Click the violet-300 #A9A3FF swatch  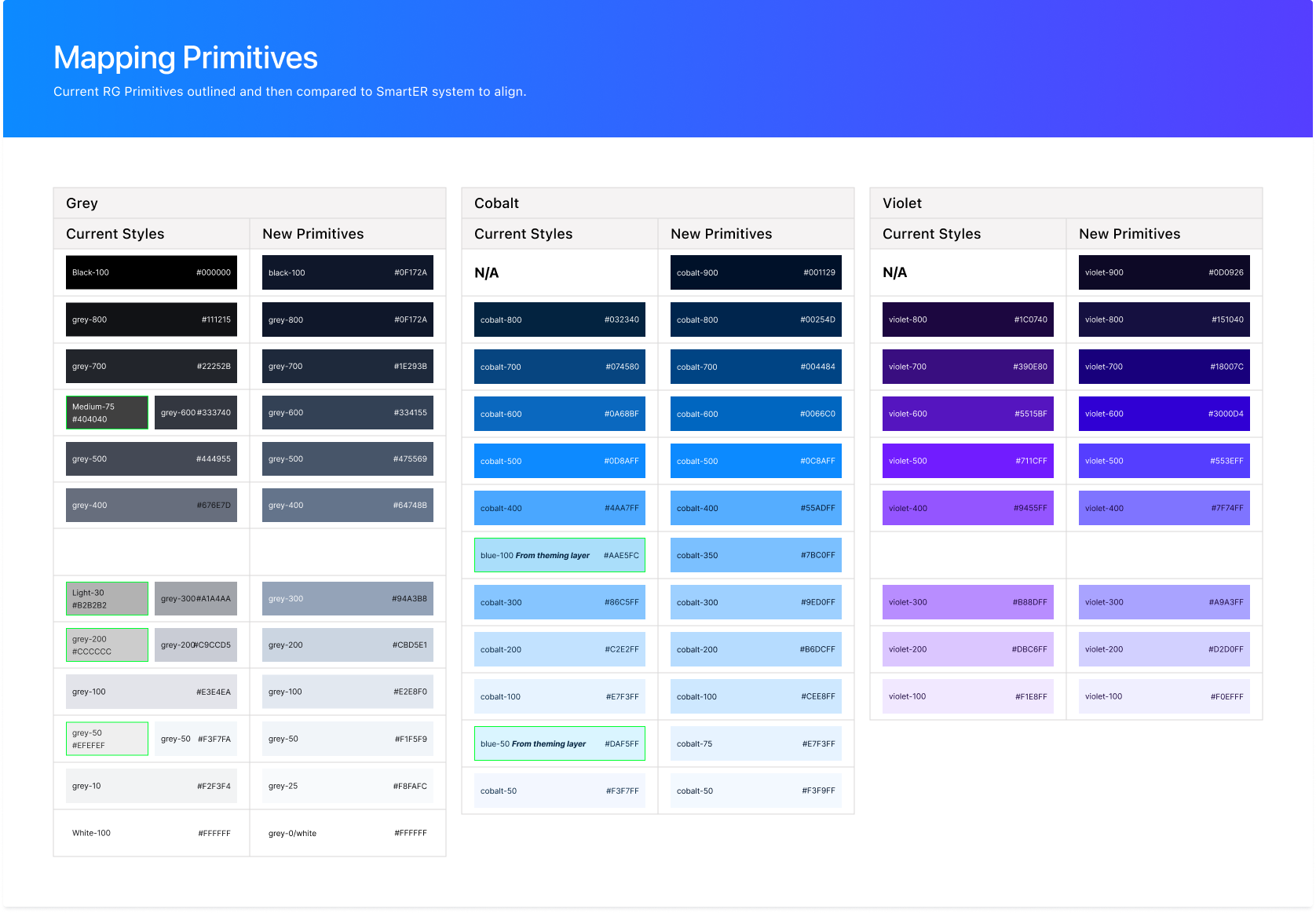pyautogui.click(x=1164, y=602)
